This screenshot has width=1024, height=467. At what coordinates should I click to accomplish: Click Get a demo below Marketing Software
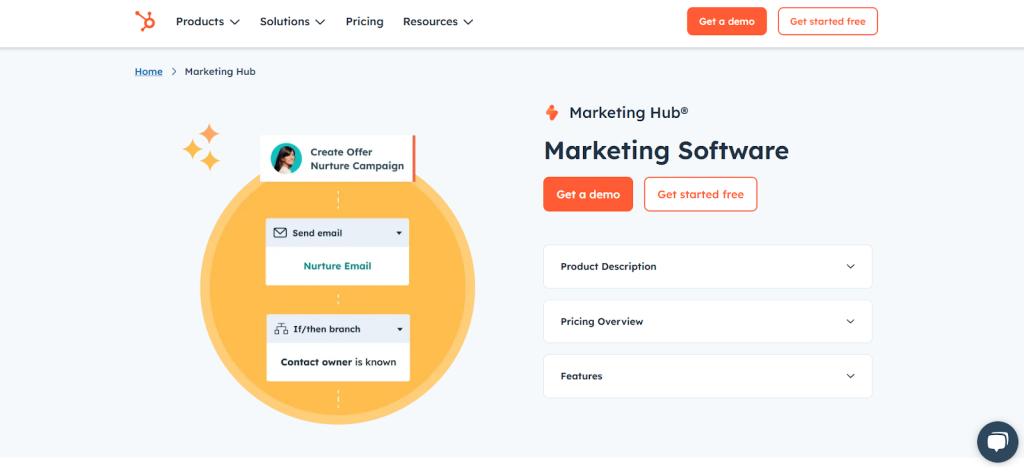pyautogui.click(x=588, y=194)
